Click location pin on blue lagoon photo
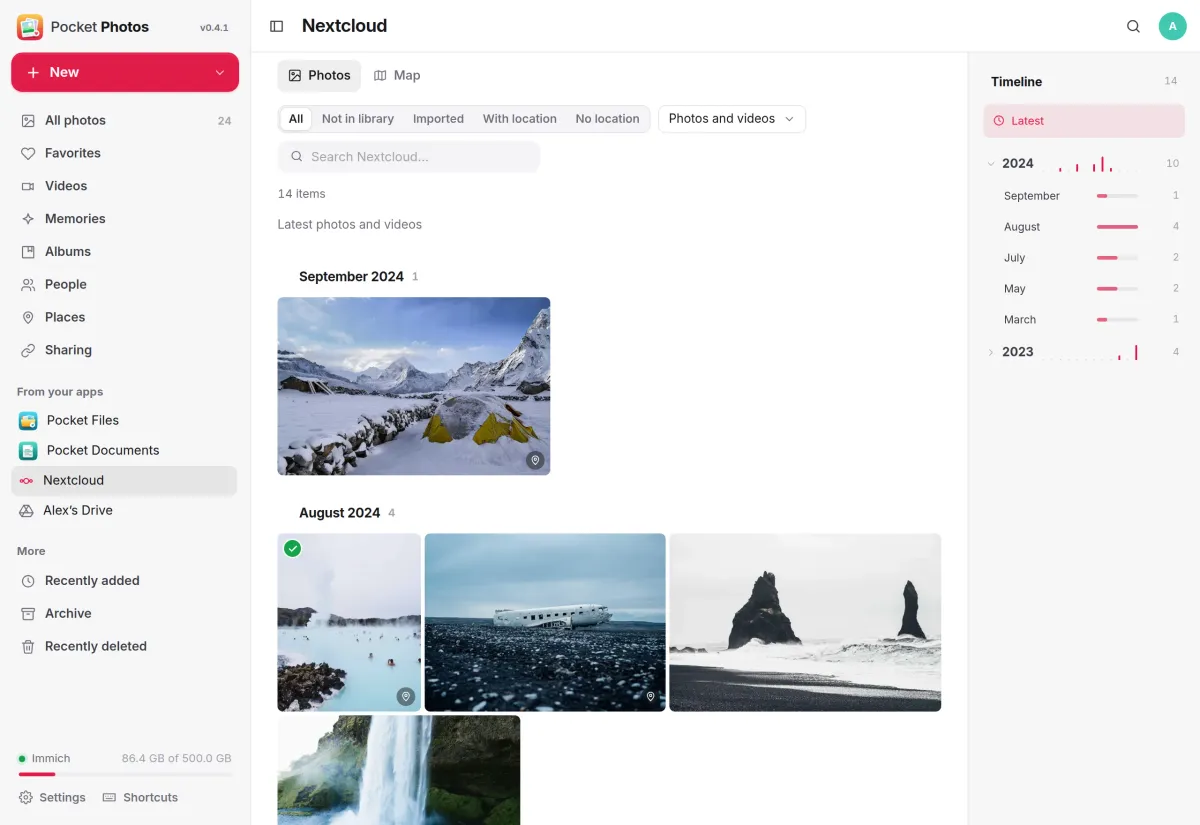1200x825 pixels. (406, 696)
